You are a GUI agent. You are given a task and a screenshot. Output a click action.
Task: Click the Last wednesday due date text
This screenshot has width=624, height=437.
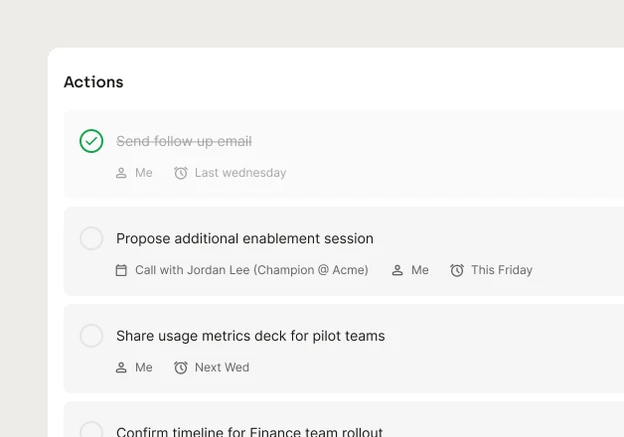click(240, 173)
